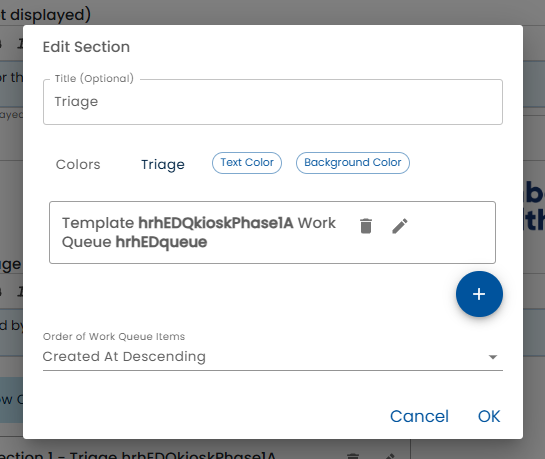Click the bold hrhEDqueue queue name
This screenshot has height=459, width=545.
[161, 242]
